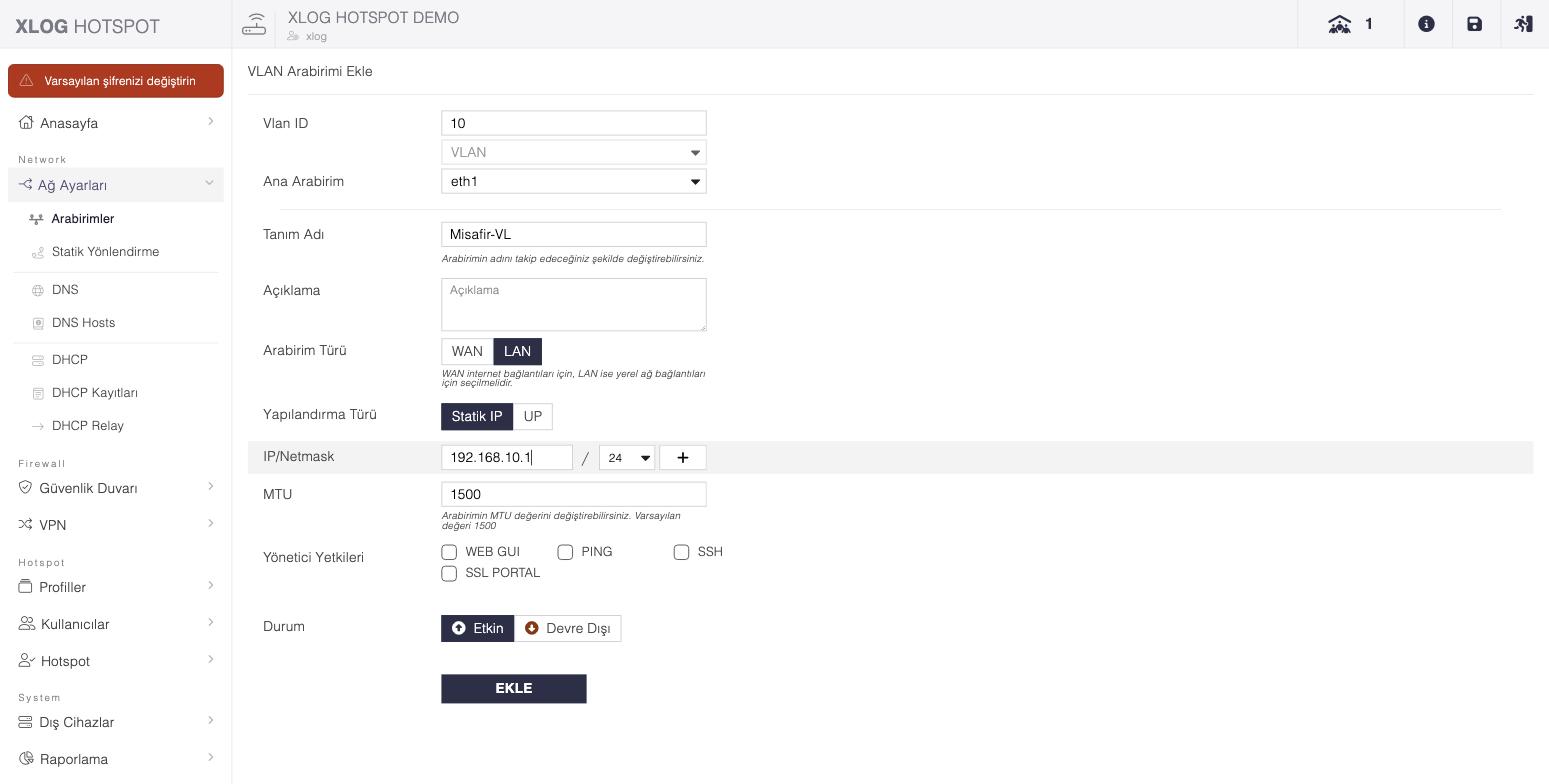The width and height of the screenshot is (1549, 784).
Task: Open DHCP Kayıtları in the sidebar
Action: tap(95, 393)
